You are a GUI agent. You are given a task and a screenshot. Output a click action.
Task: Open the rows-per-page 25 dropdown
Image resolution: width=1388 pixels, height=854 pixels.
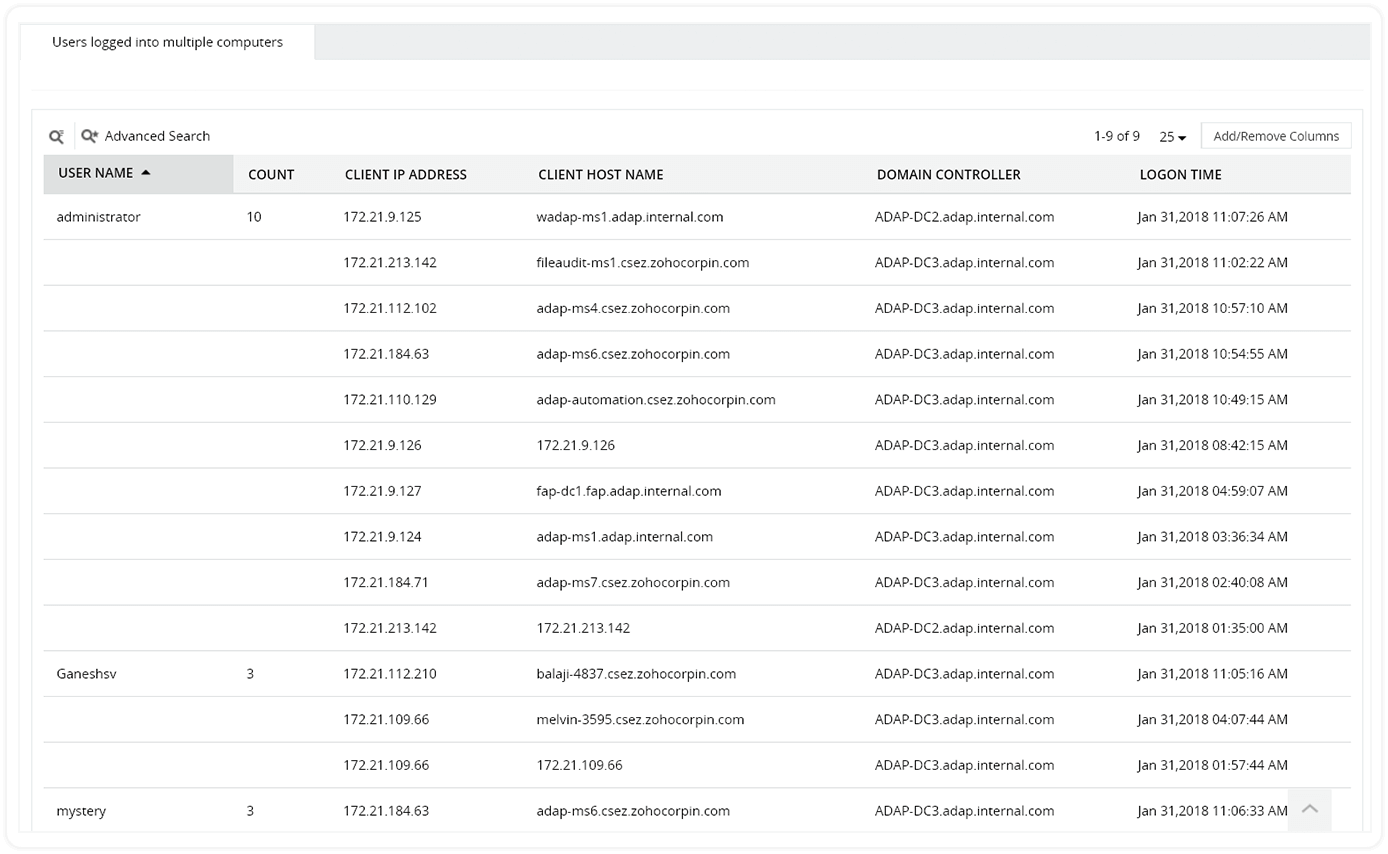pos(1171,136)
